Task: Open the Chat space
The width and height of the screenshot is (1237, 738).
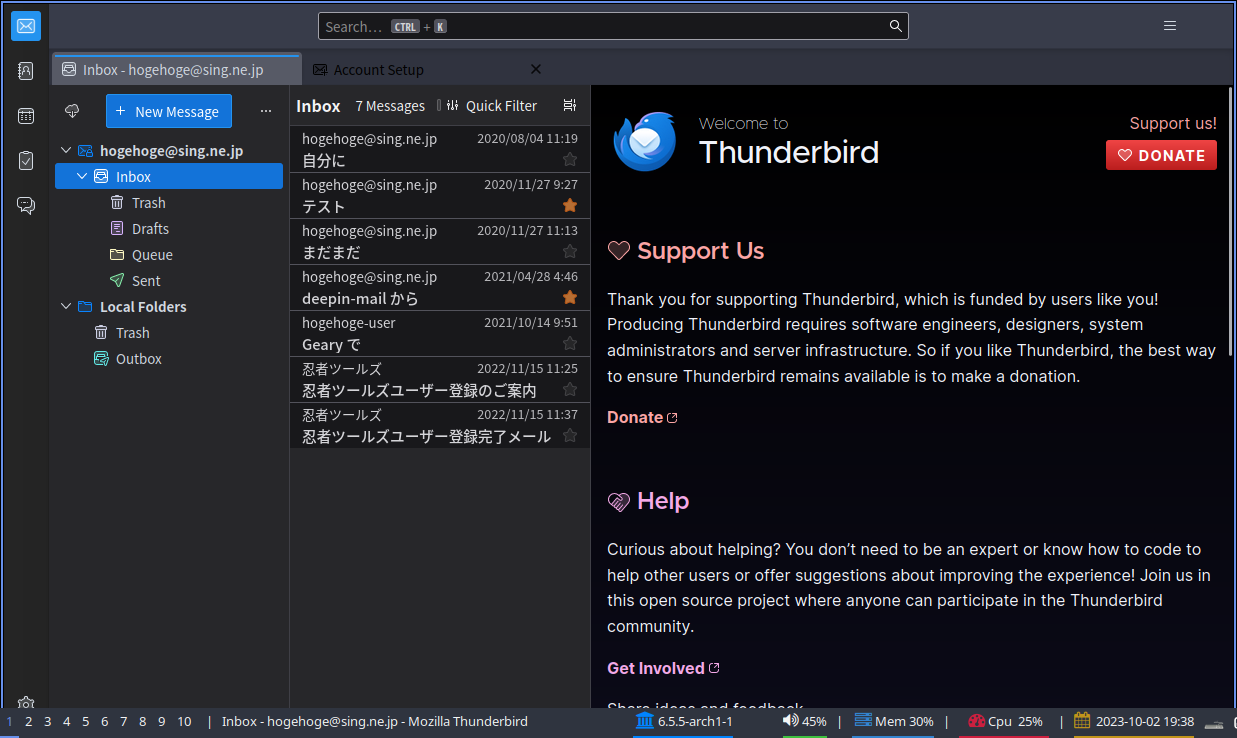Action: pyautogui.click(x=26, y=205)
